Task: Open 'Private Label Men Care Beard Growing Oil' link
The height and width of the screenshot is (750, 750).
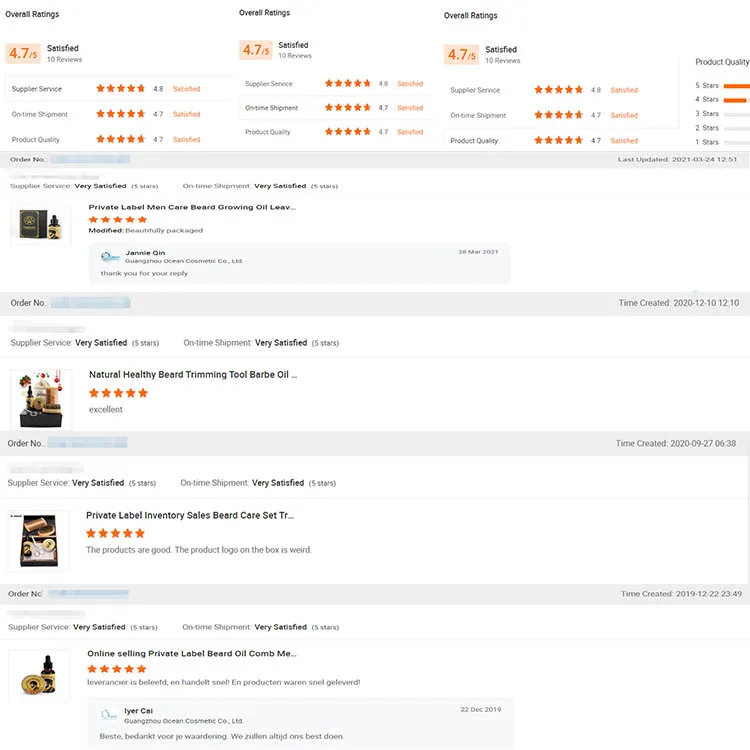Action: [x=192, y=207]
